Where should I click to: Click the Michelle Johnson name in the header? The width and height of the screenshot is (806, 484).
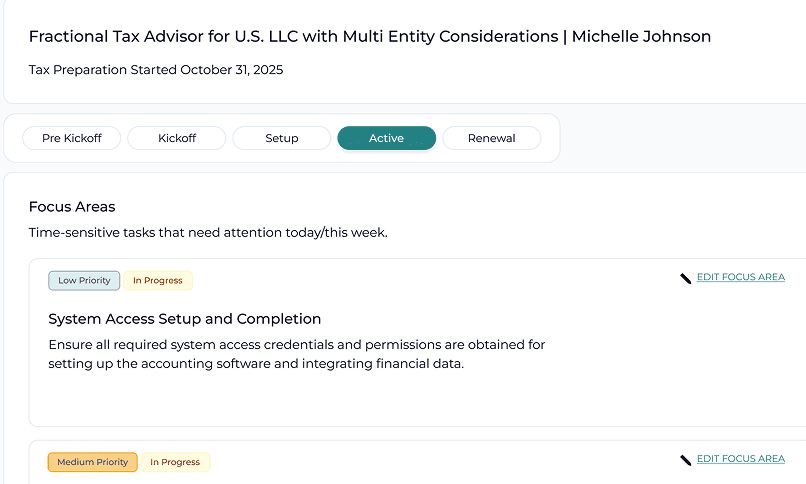[641, 36]
